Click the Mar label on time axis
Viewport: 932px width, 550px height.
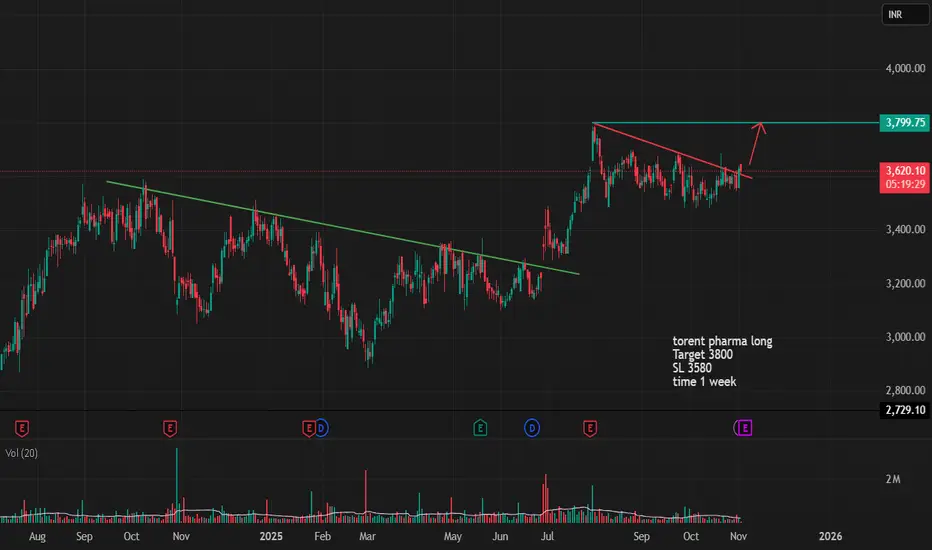pos(367,536)
